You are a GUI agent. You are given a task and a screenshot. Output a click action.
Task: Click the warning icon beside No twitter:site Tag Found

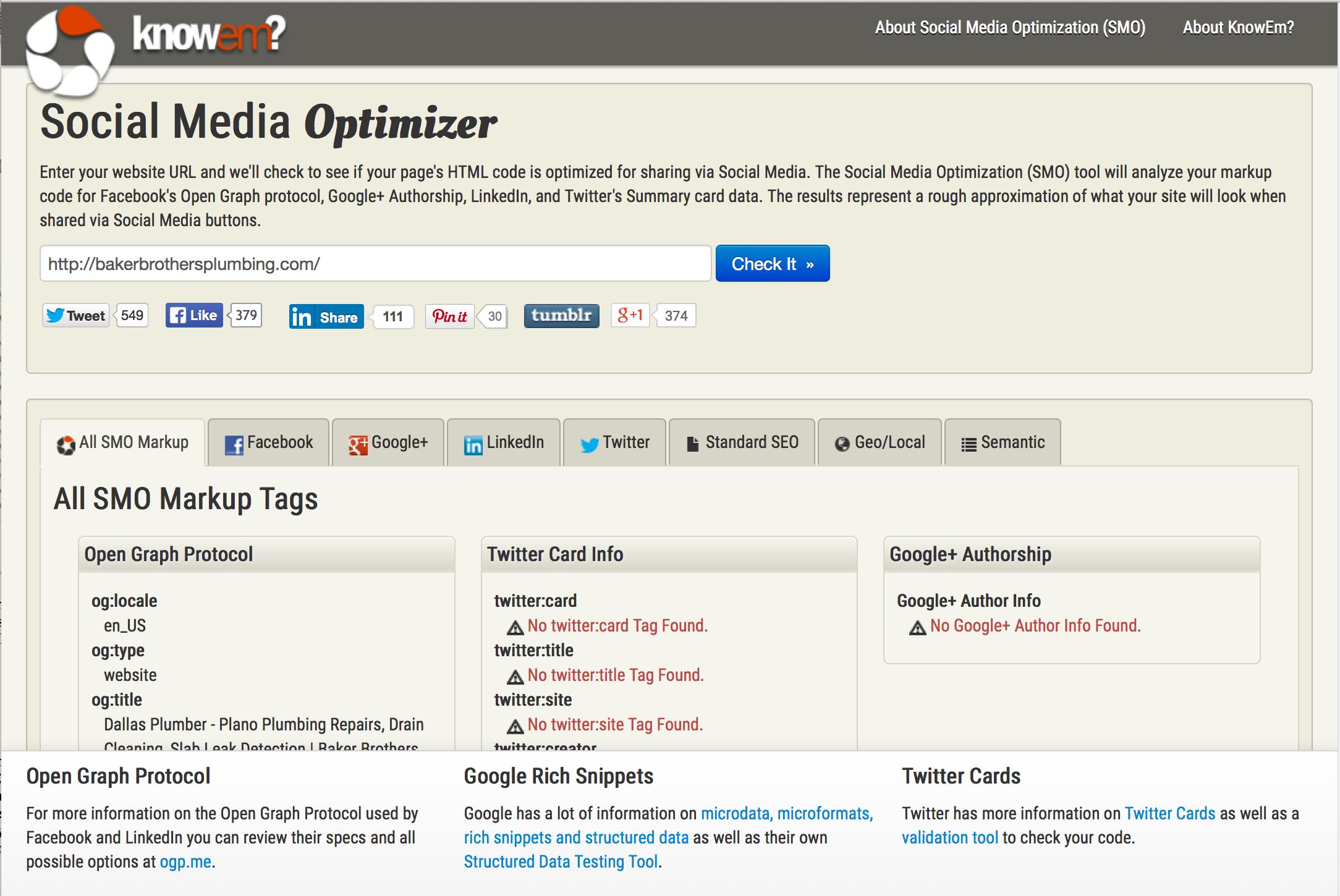(x=515, y=727)
